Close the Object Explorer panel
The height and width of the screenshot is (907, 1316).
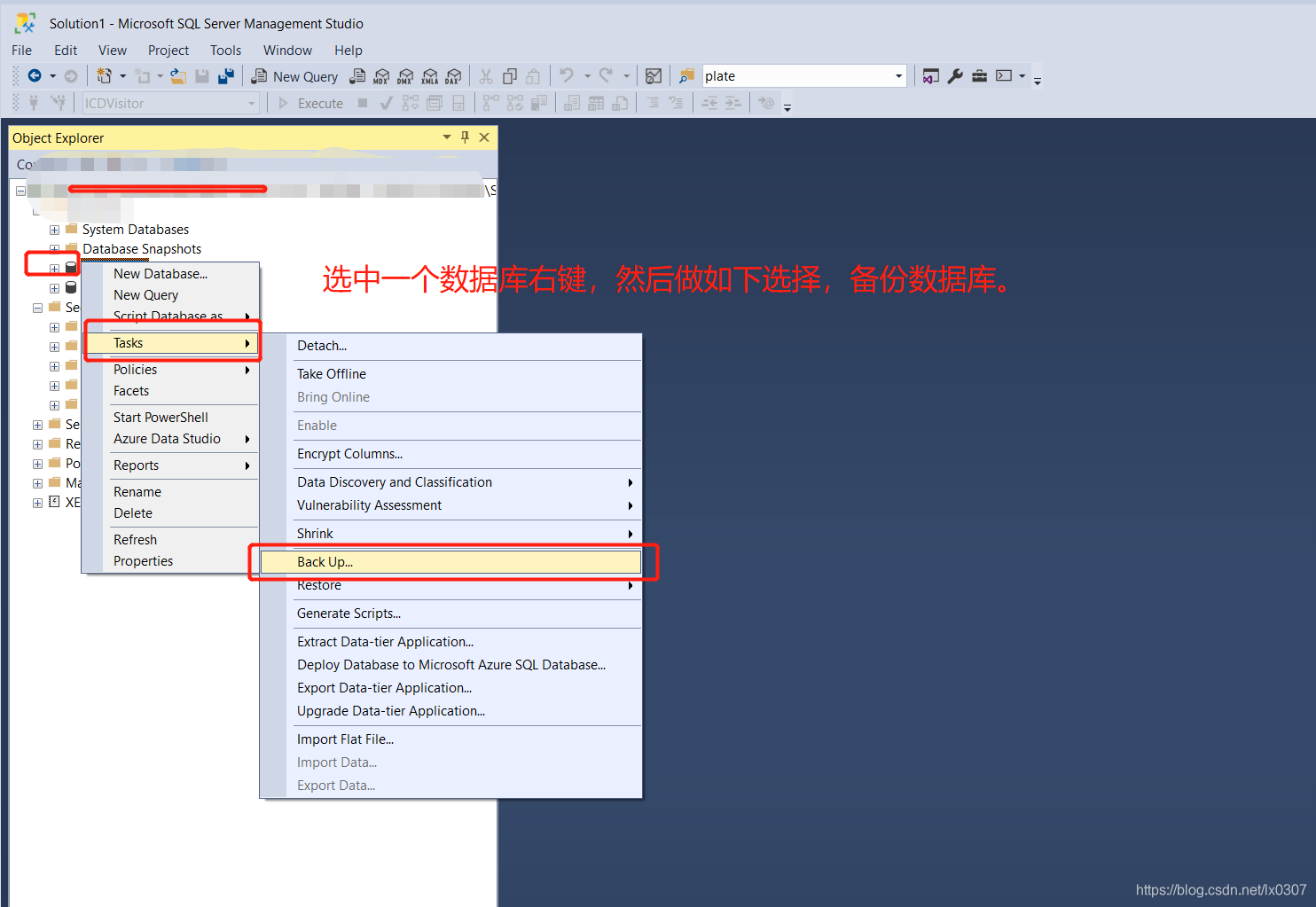[x=484, y=137]
